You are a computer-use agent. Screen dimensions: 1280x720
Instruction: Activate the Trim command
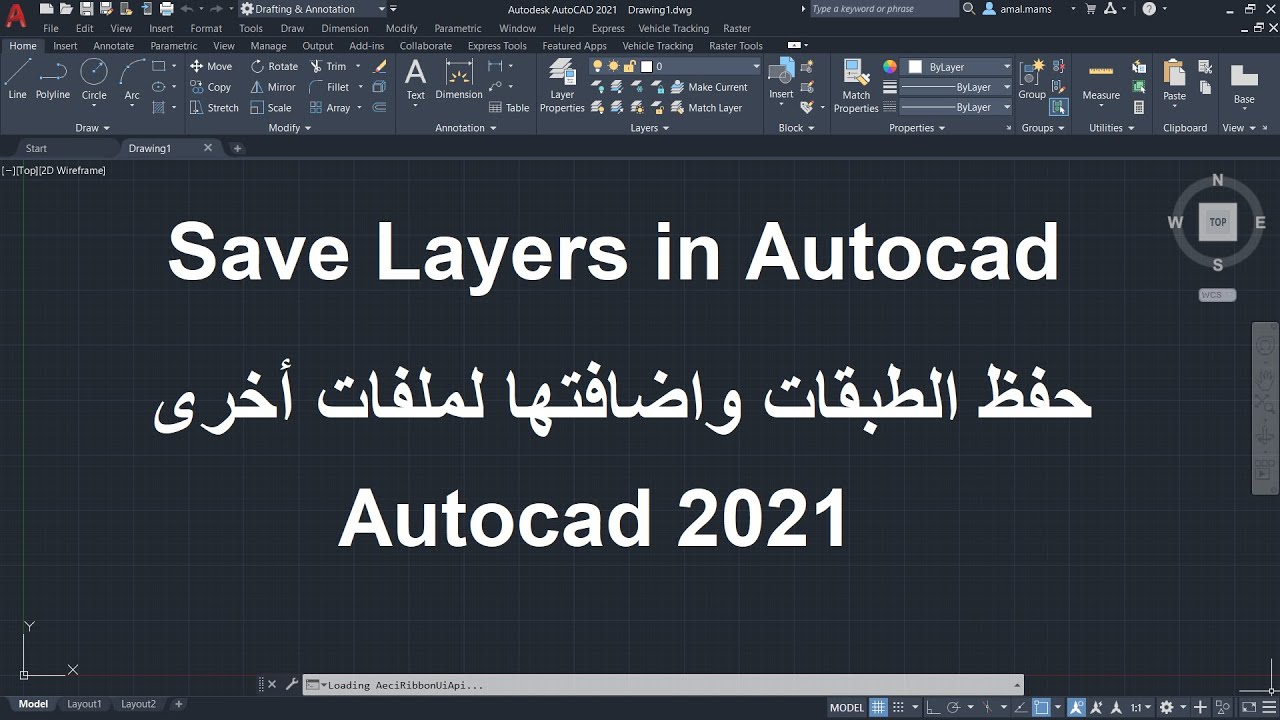327,66
